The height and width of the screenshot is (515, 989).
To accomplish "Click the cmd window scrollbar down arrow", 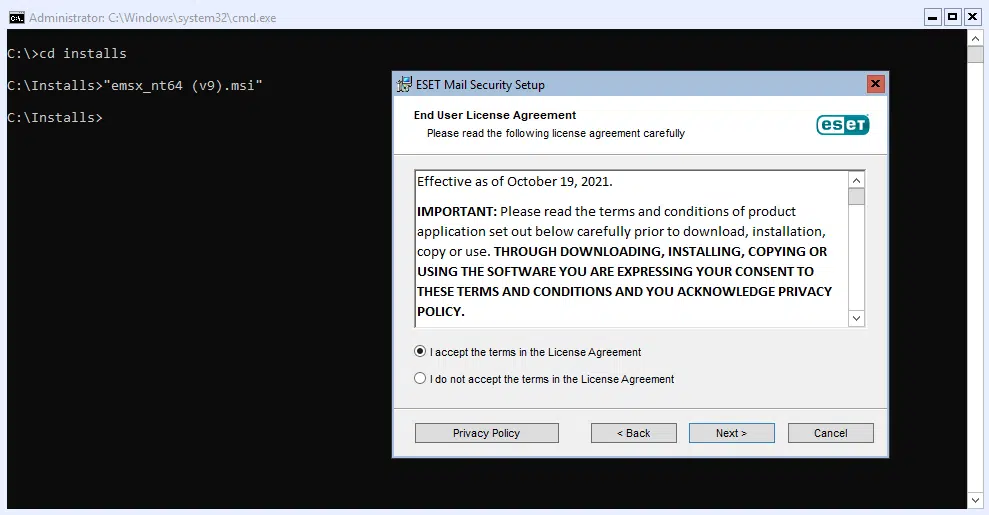I will [975, 501].
